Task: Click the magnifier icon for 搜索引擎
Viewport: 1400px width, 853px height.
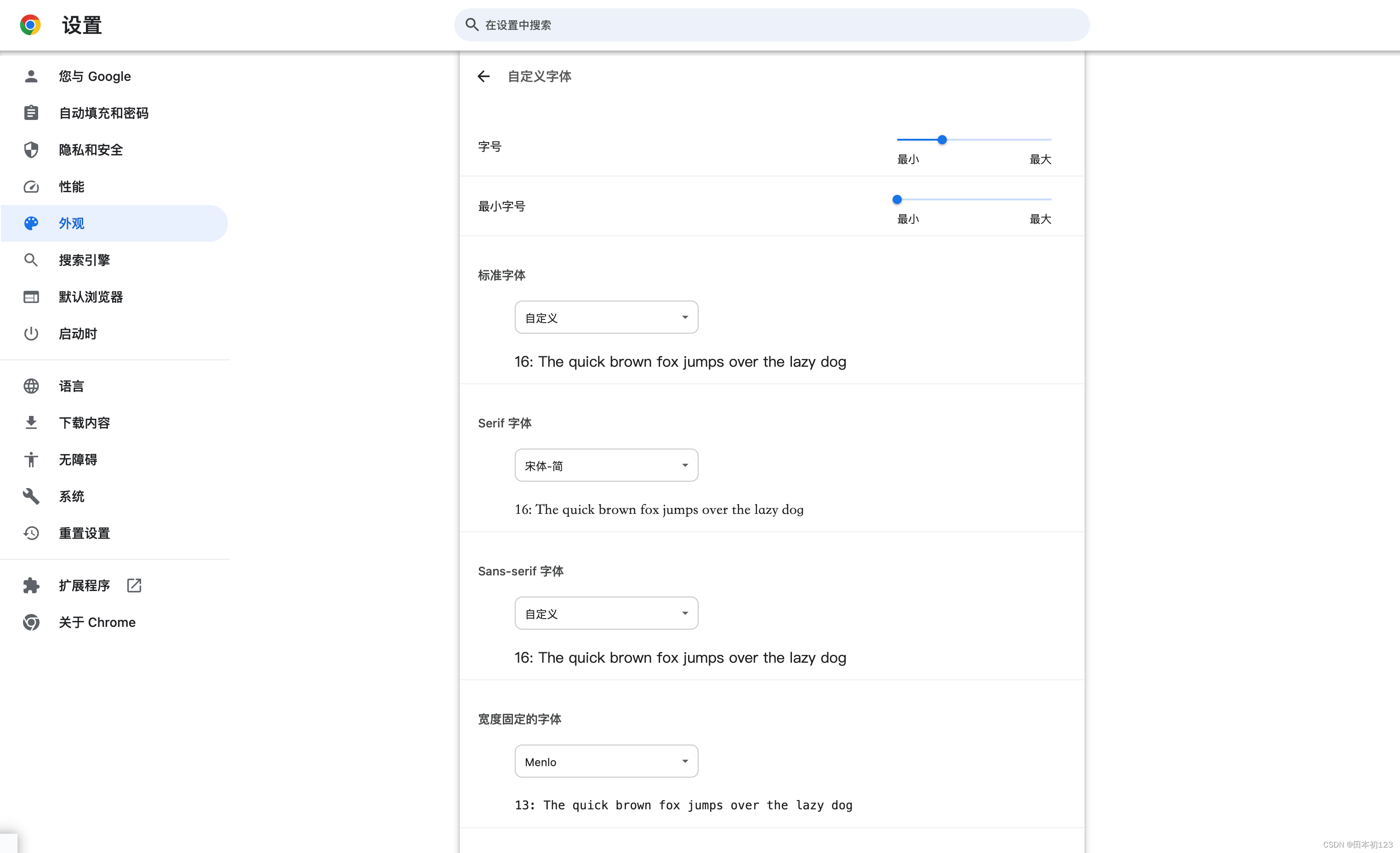Action: point(31,260)
